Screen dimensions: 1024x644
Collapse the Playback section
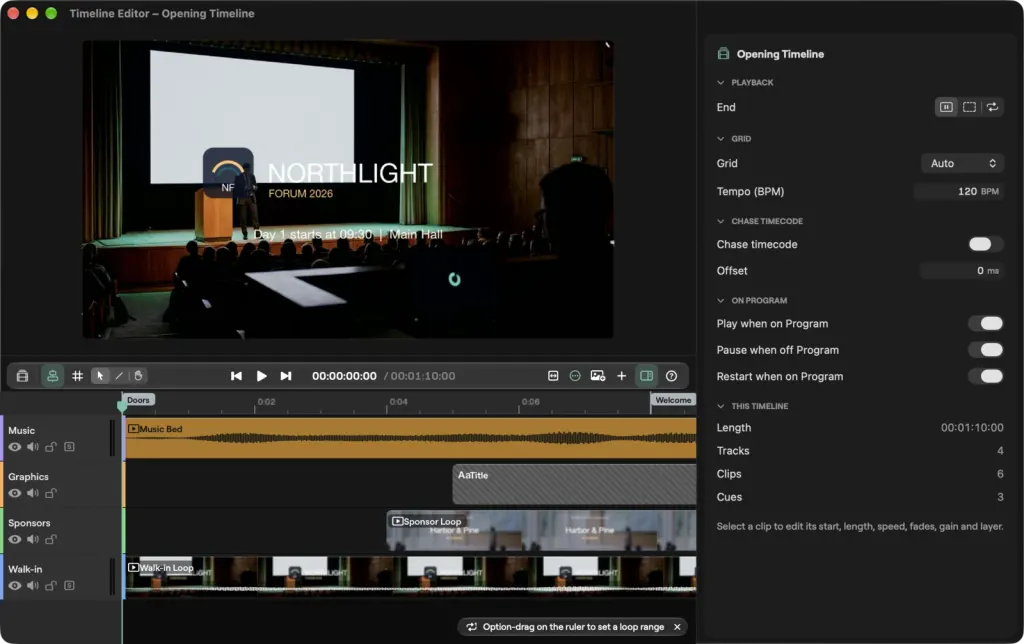[x=745, y=82]
